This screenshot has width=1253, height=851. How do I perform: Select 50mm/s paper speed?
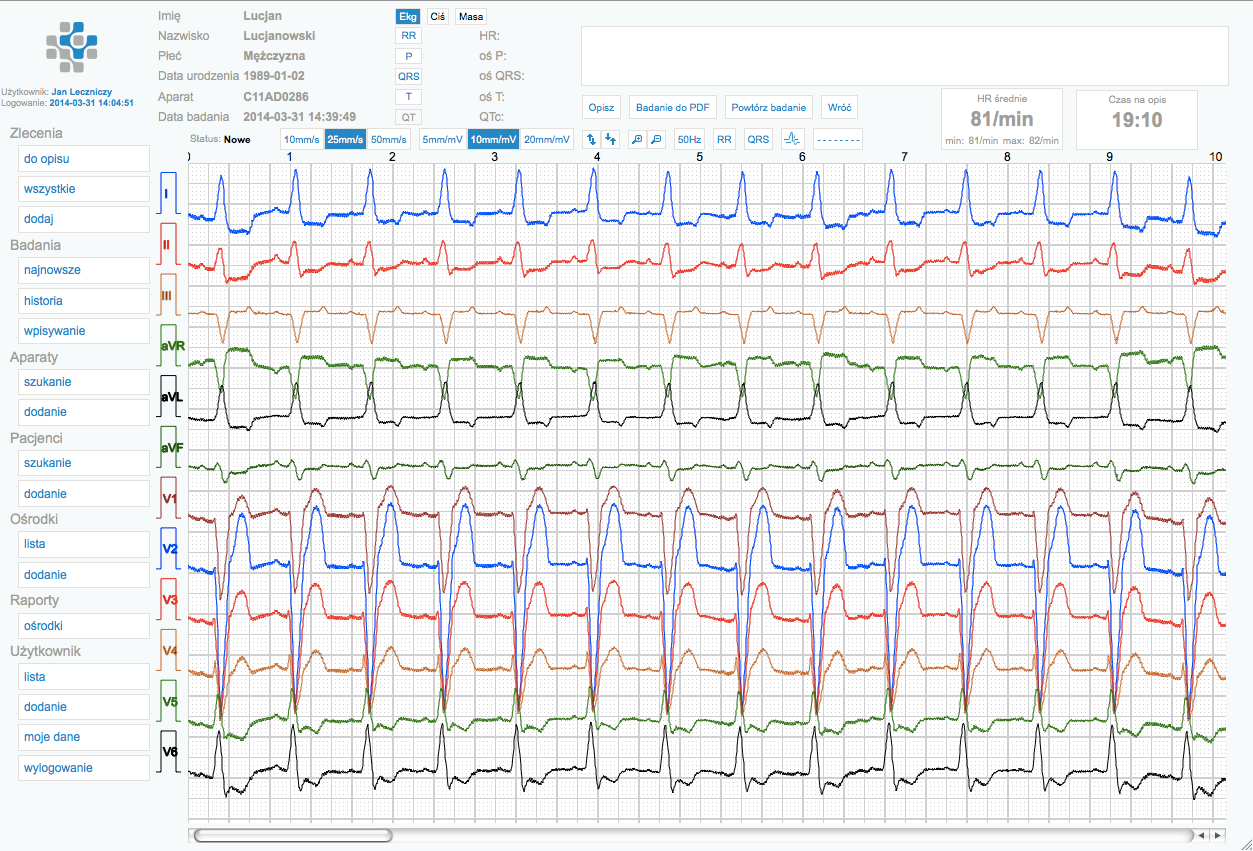pyautogui.click(x=389, y=140)
